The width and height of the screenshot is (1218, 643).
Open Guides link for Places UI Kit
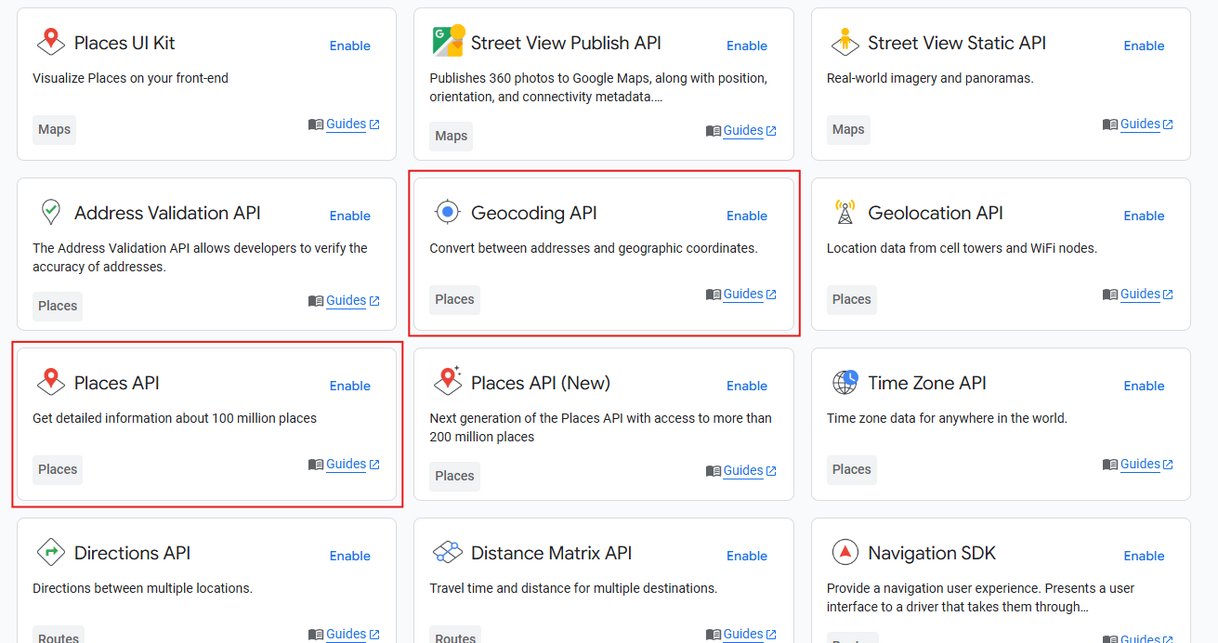pyautogui.click(x=346, y=124)
